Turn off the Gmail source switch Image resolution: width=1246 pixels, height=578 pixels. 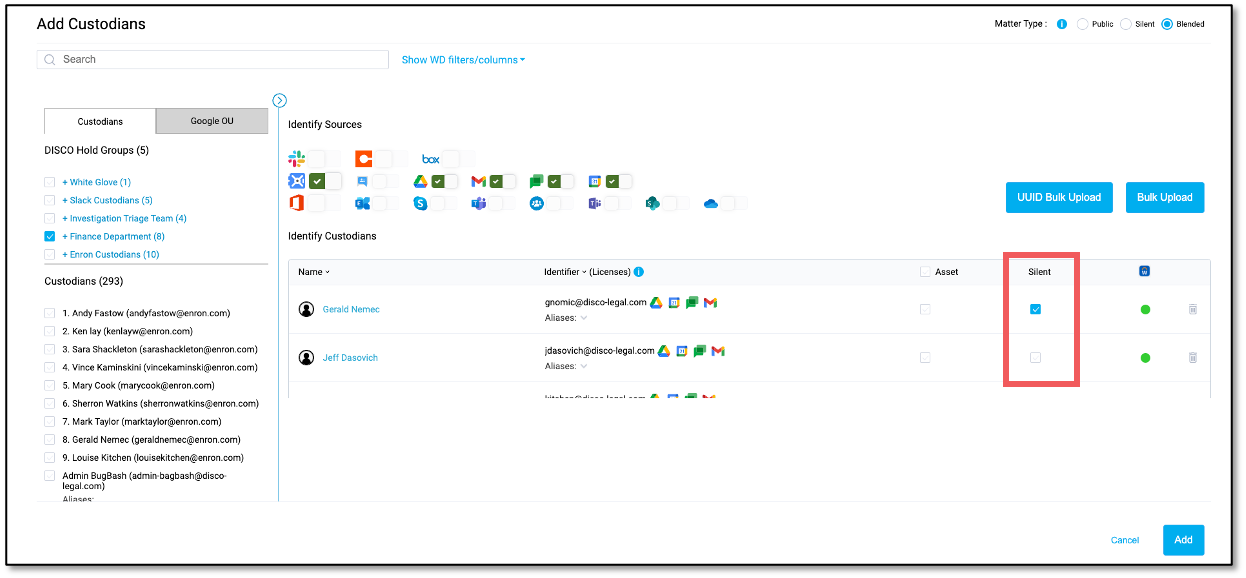502,181
